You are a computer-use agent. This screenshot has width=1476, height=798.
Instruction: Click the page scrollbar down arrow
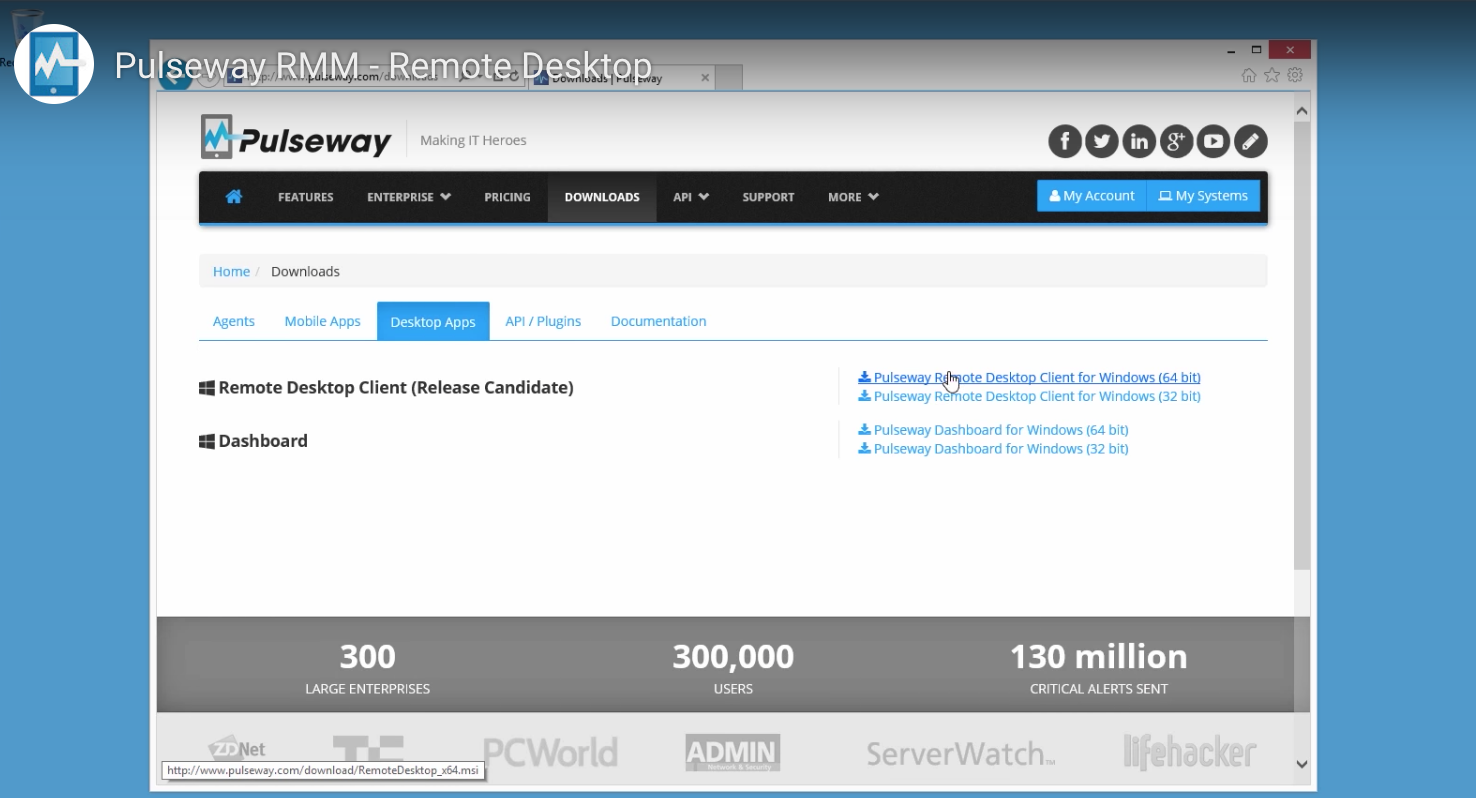coord(1302,764)
